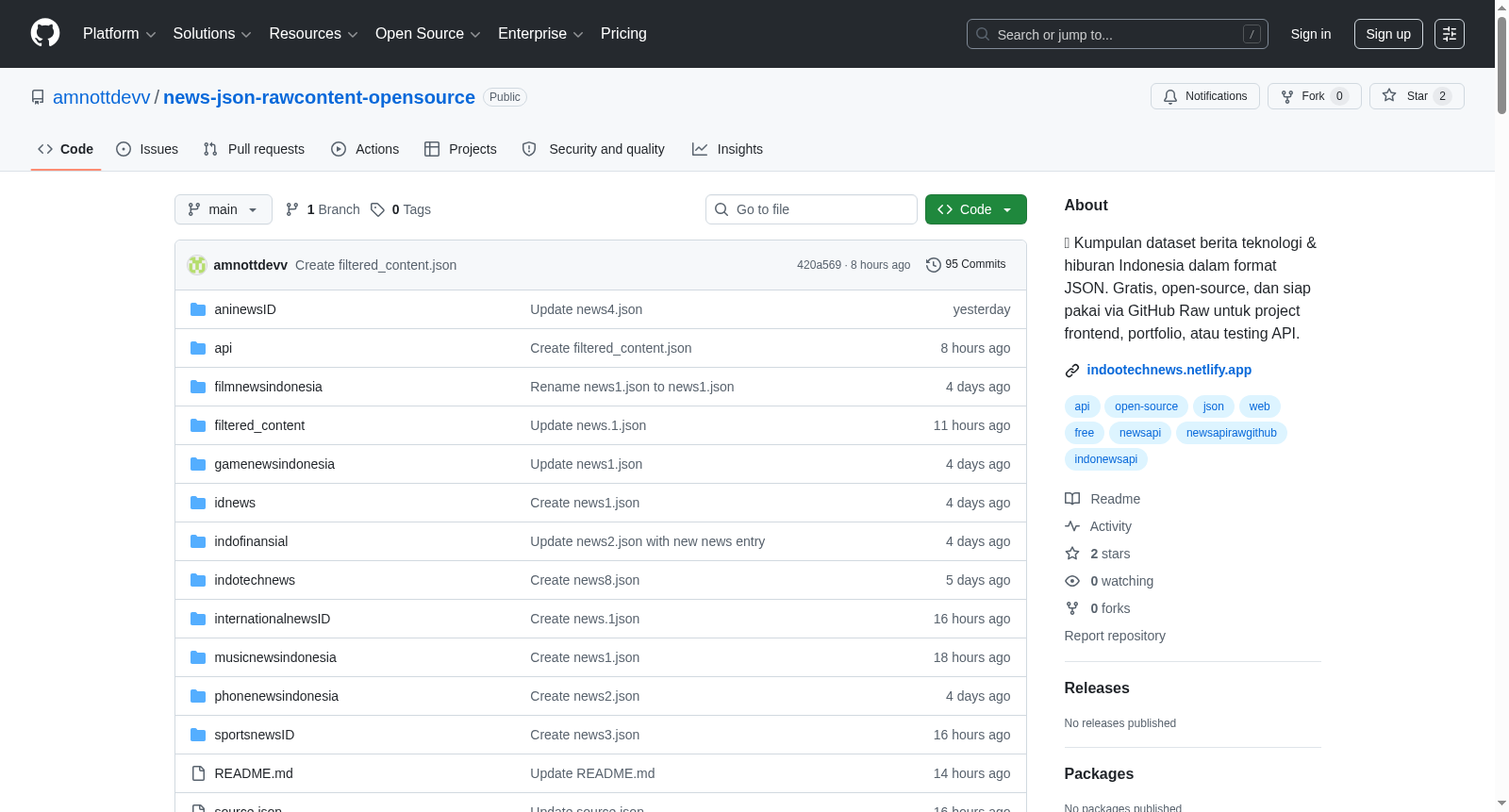
Task: Click the aninewsID folder icon
Action: pyautogui.click(x=198, y=309)
